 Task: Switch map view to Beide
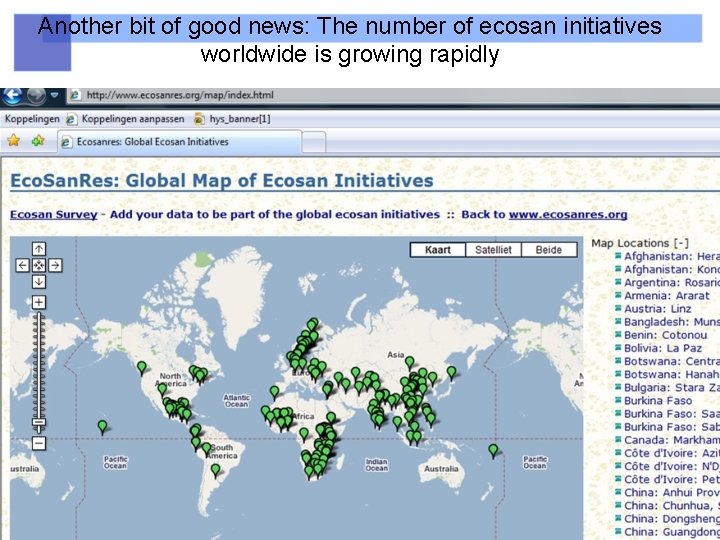pyautogui.click(x=549, y=250)
